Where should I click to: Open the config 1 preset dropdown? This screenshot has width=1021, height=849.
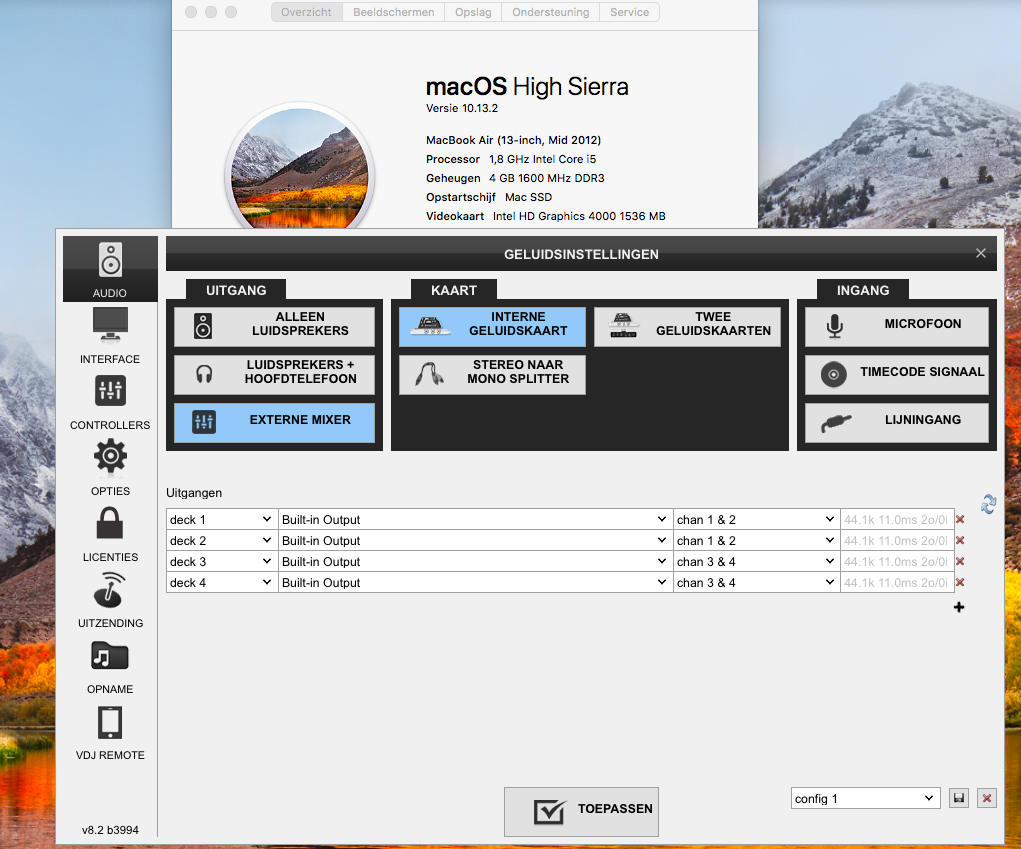tap(865, 798)
